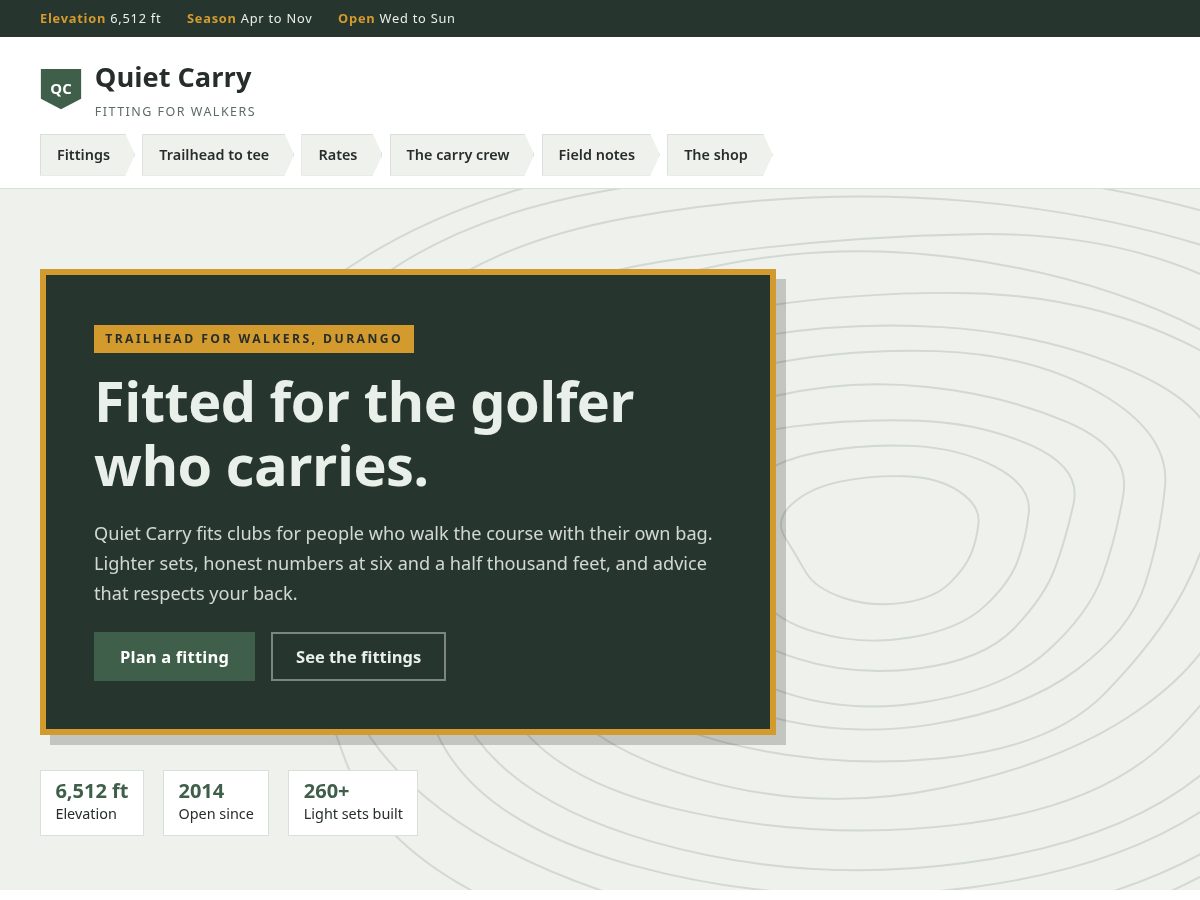Visit The shop nav item
This screenshot has height=900, width=1200.
tap(719, 155)
